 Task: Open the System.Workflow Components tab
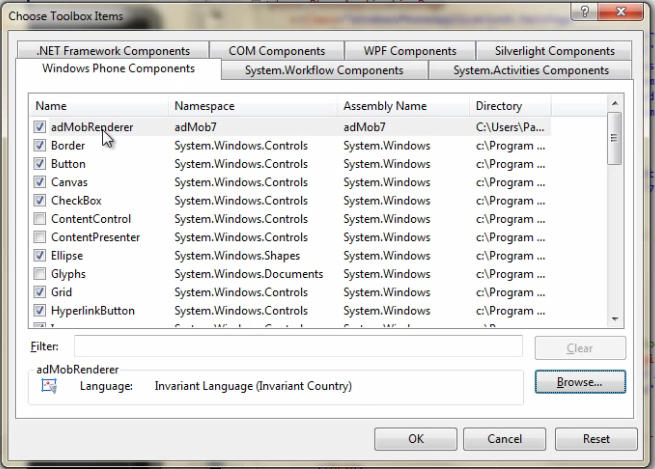pyautogui.click(x=324, y=70)
